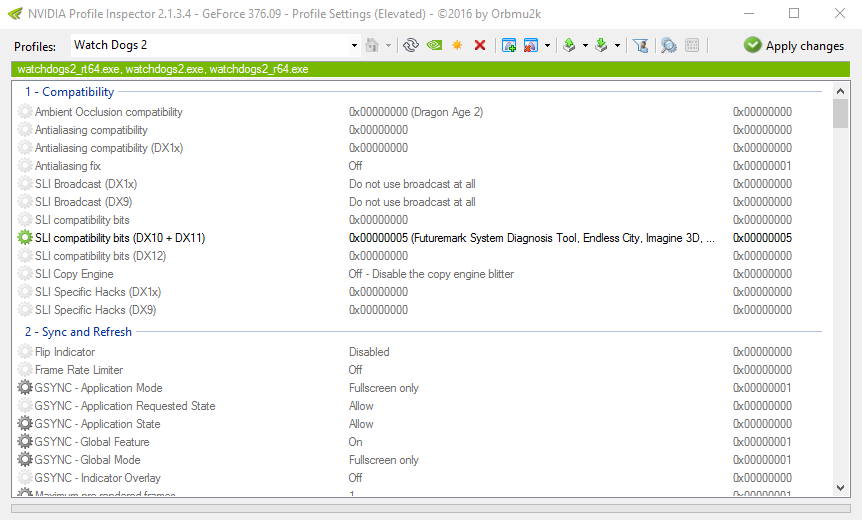Click the dark gear for GSYNC - Global Mode
Viewport: 862px width, 520px height.
tap(25, 460)
